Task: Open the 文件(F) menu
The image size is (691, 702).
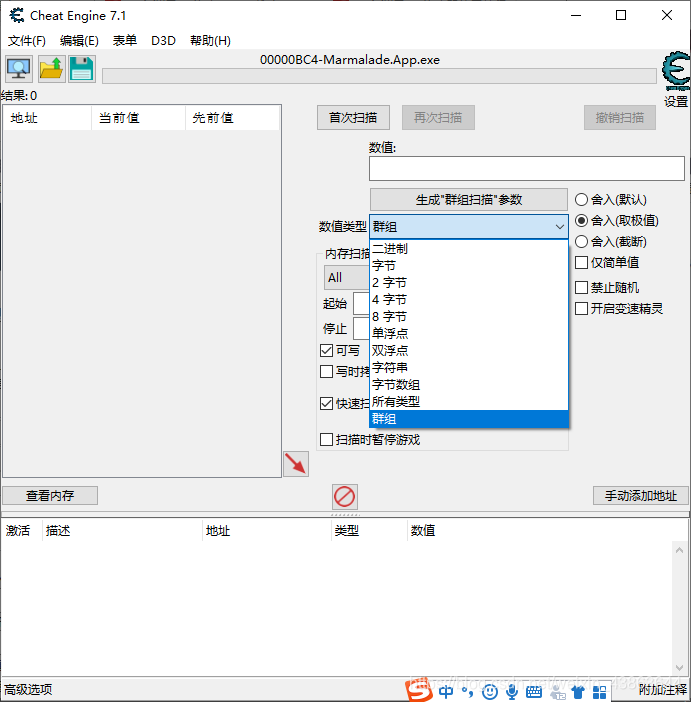Action: pos(27,41)
